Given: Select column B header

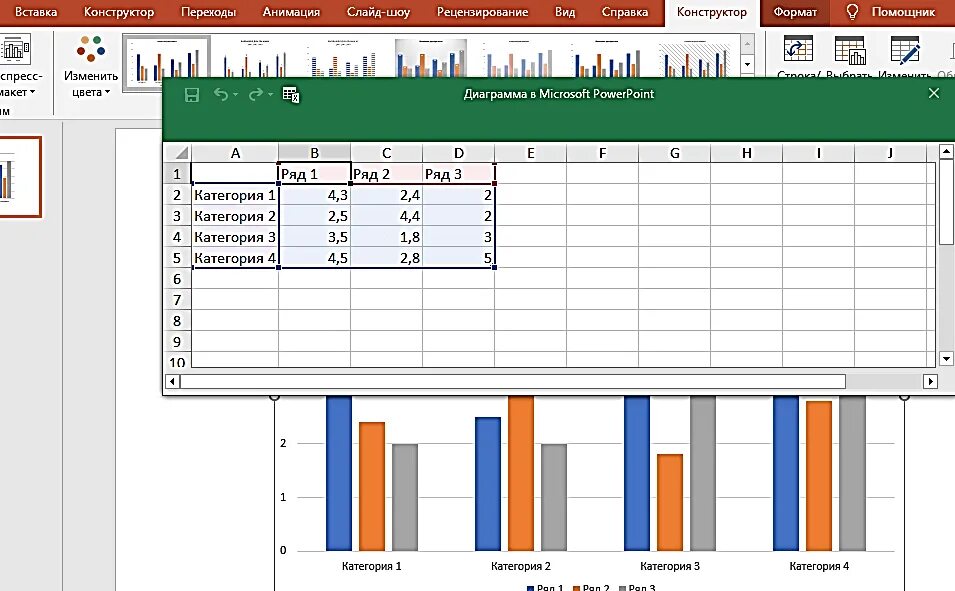Looking at the screenshot, I should click(x=314, y=153).
